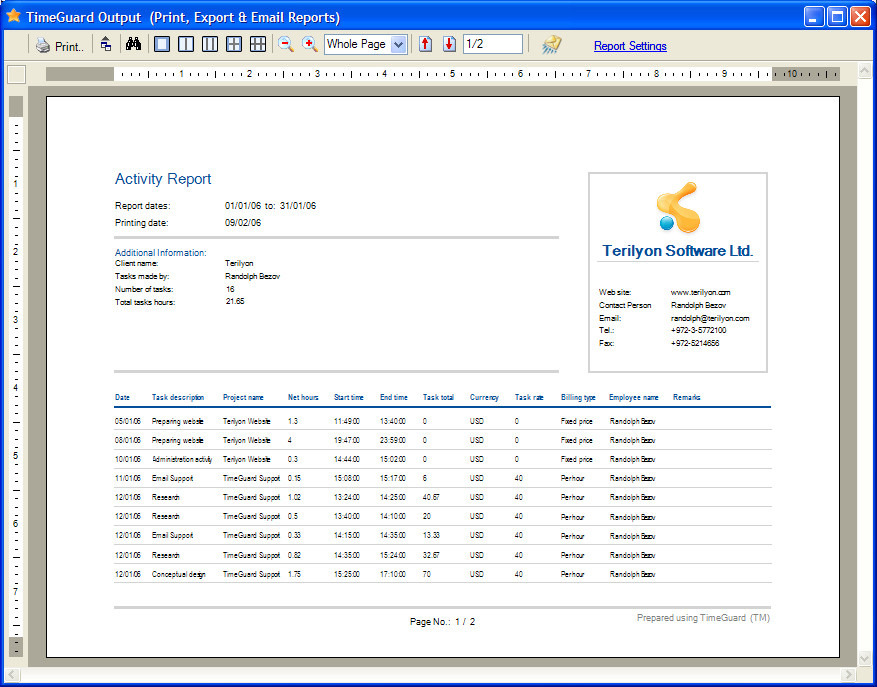
Task: Click the horizontal scrollbar right arrow
Action: (849, 674)
